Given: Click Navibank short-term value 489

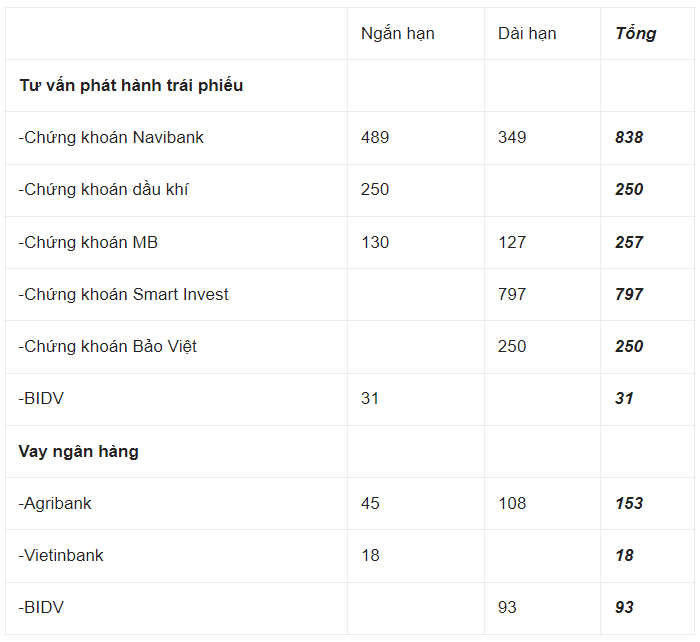Looking at the screenshot, I should 375,137.
